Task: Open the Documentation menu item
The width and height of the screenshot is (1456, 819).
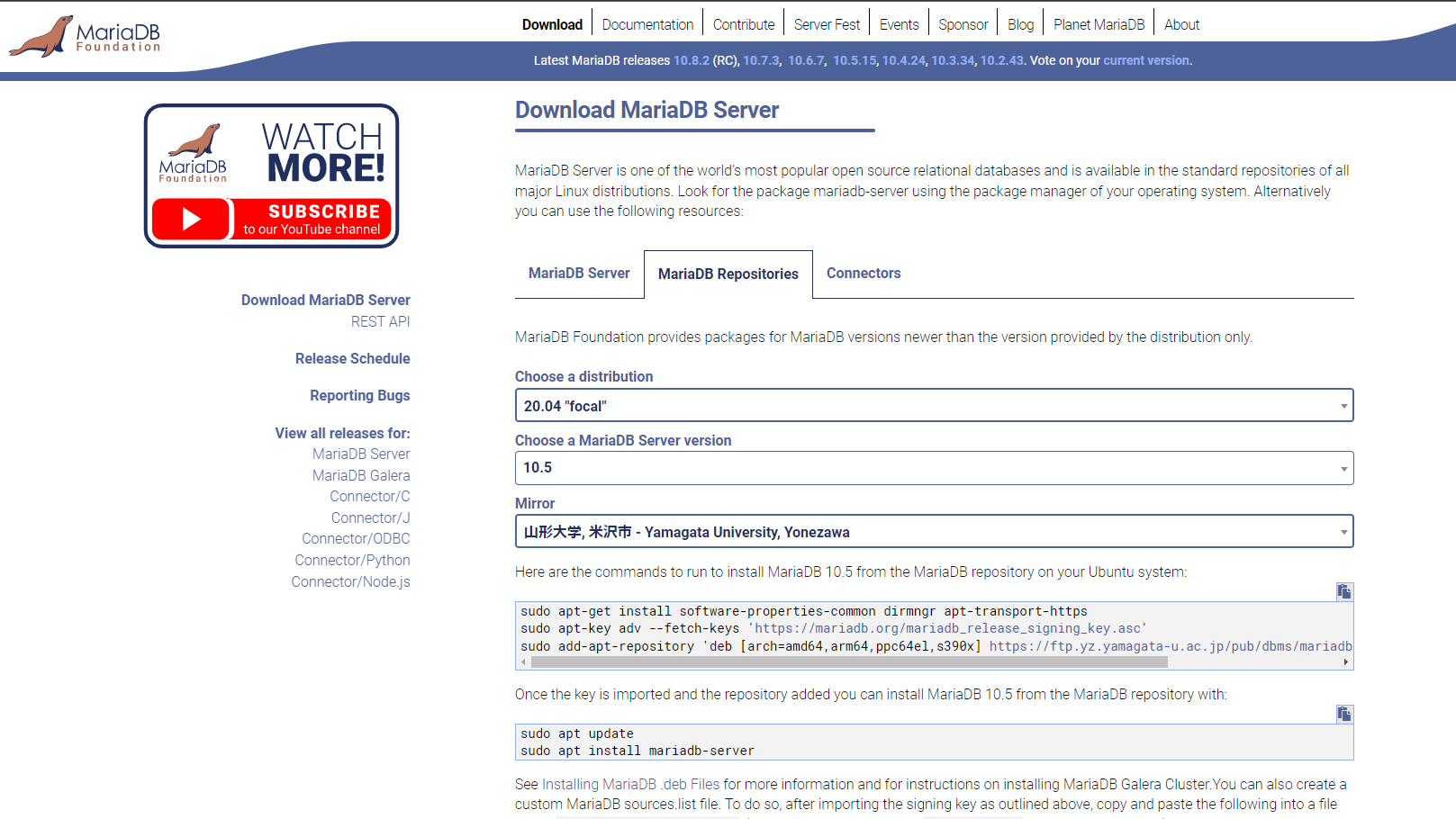Action: click(647, 25)
